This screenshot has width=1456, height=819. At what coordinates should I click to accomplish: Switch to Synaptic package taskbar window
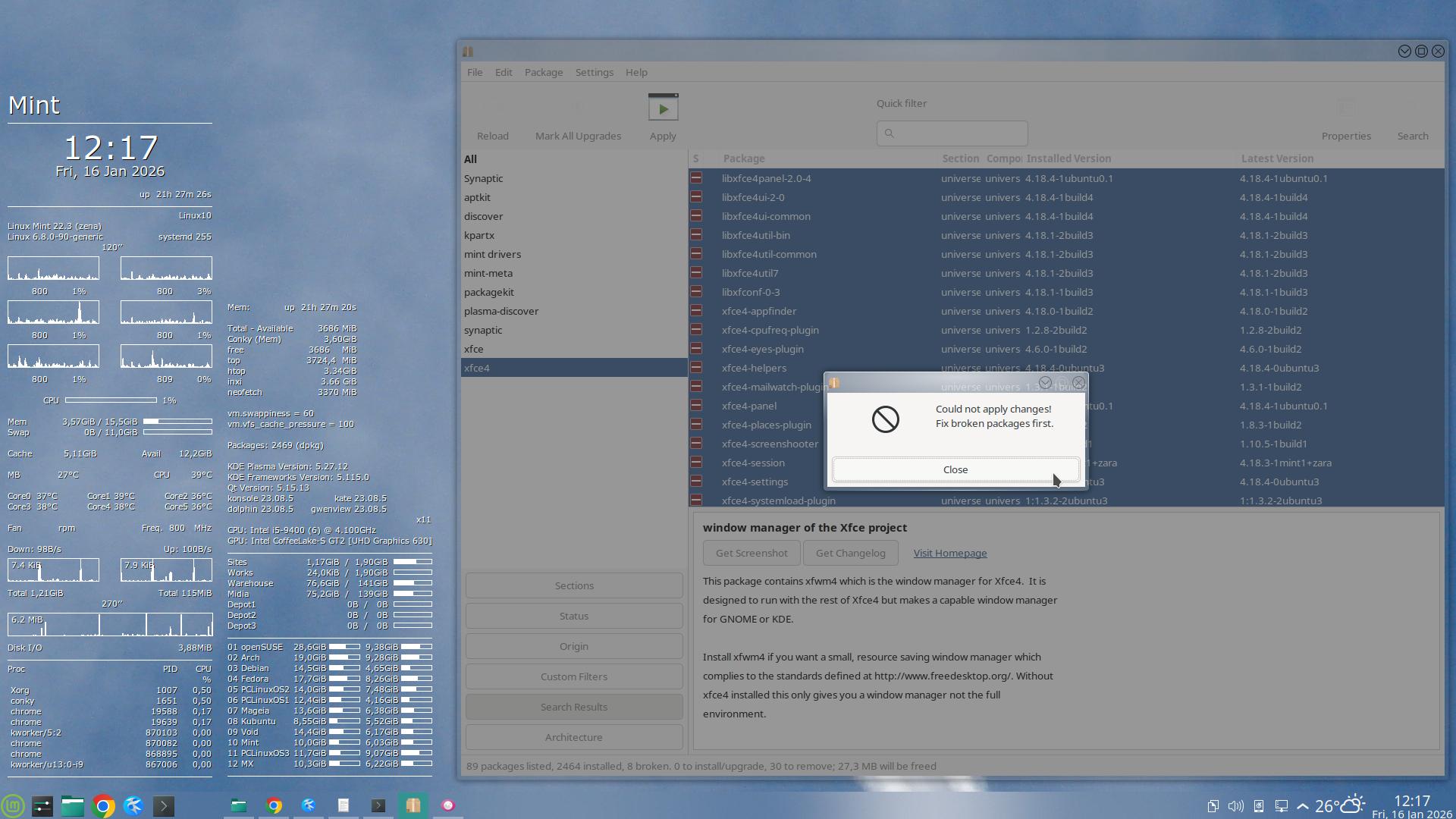tap(413, 805)
